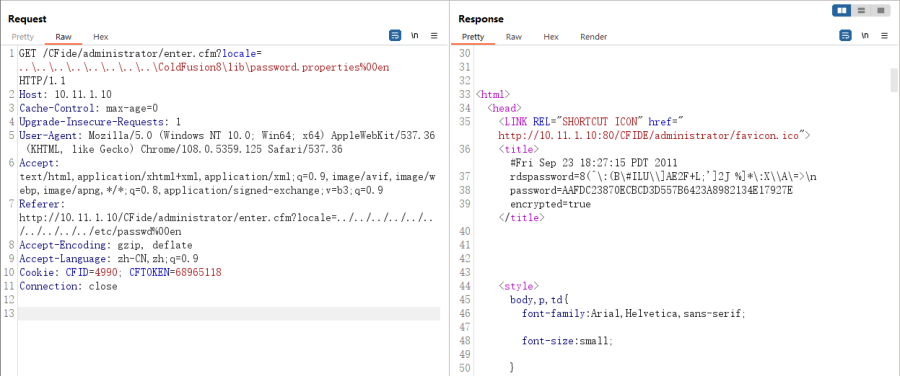Select the side-by-side layout icon

point(842,10)
